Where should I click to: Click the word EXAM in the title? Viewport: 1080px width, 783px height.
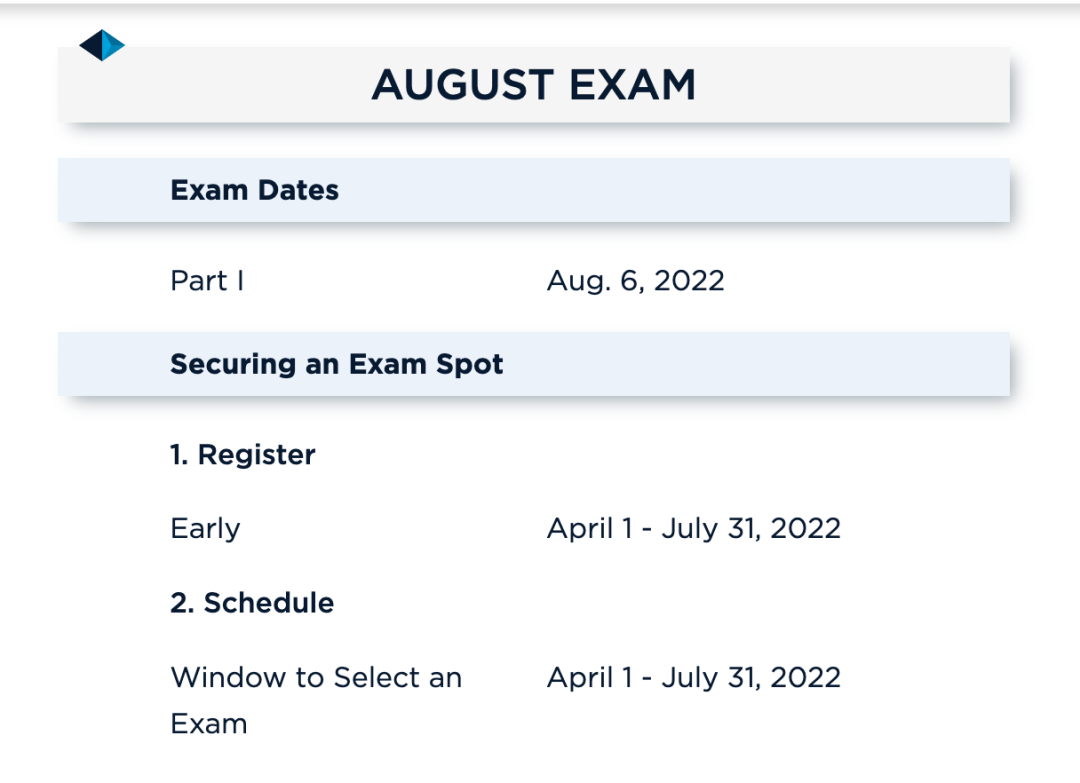tap(633, 85)
